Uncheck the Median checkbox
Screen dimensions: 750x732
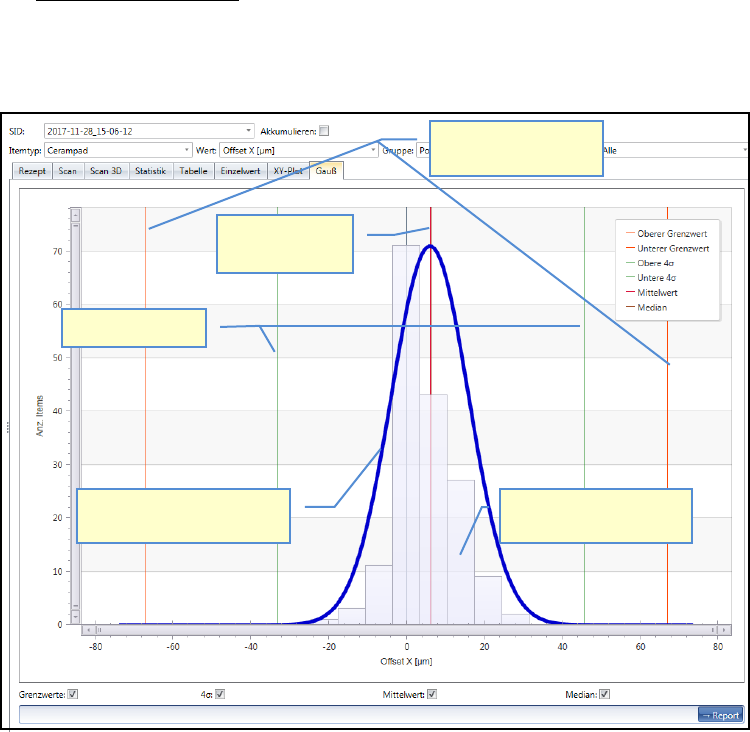(x=604, y=694)
